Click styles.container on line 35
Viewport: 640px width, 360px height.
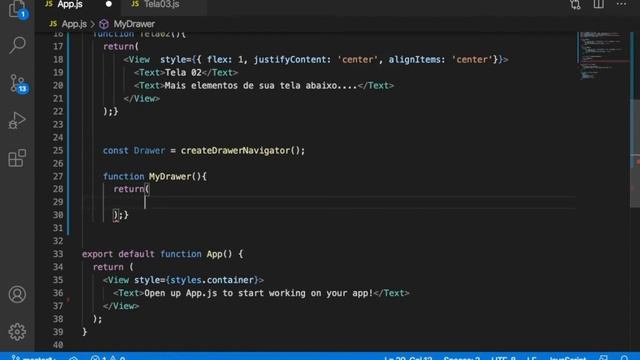[212, 280]
